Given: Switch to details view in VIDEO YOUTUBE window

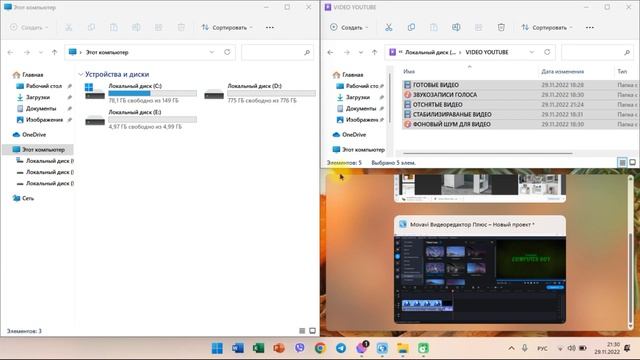Looking at the screenshot, I should 622,162.
